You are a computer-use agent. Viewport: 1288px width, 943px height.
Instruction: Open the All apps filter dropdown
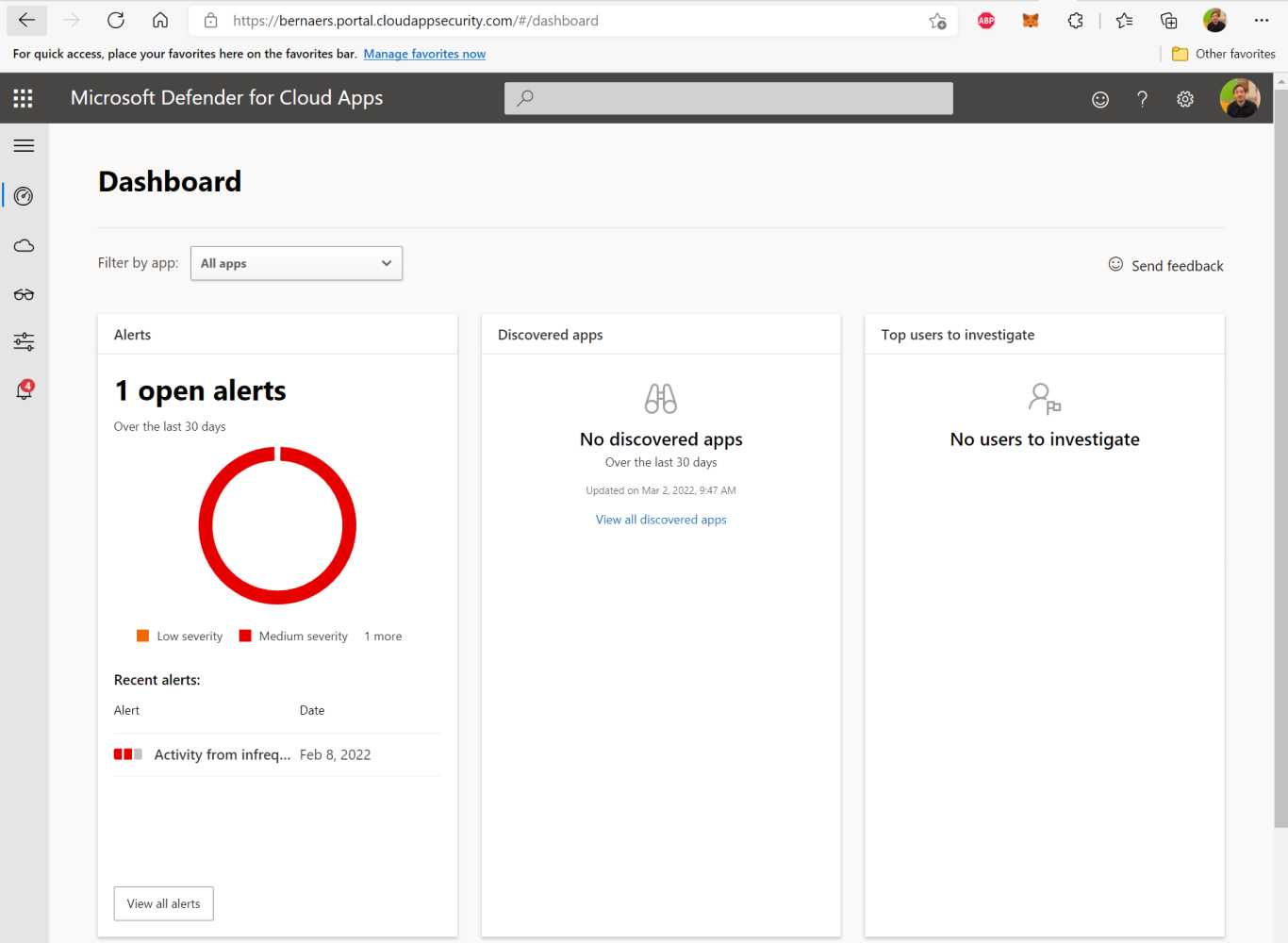coord(296,263)
